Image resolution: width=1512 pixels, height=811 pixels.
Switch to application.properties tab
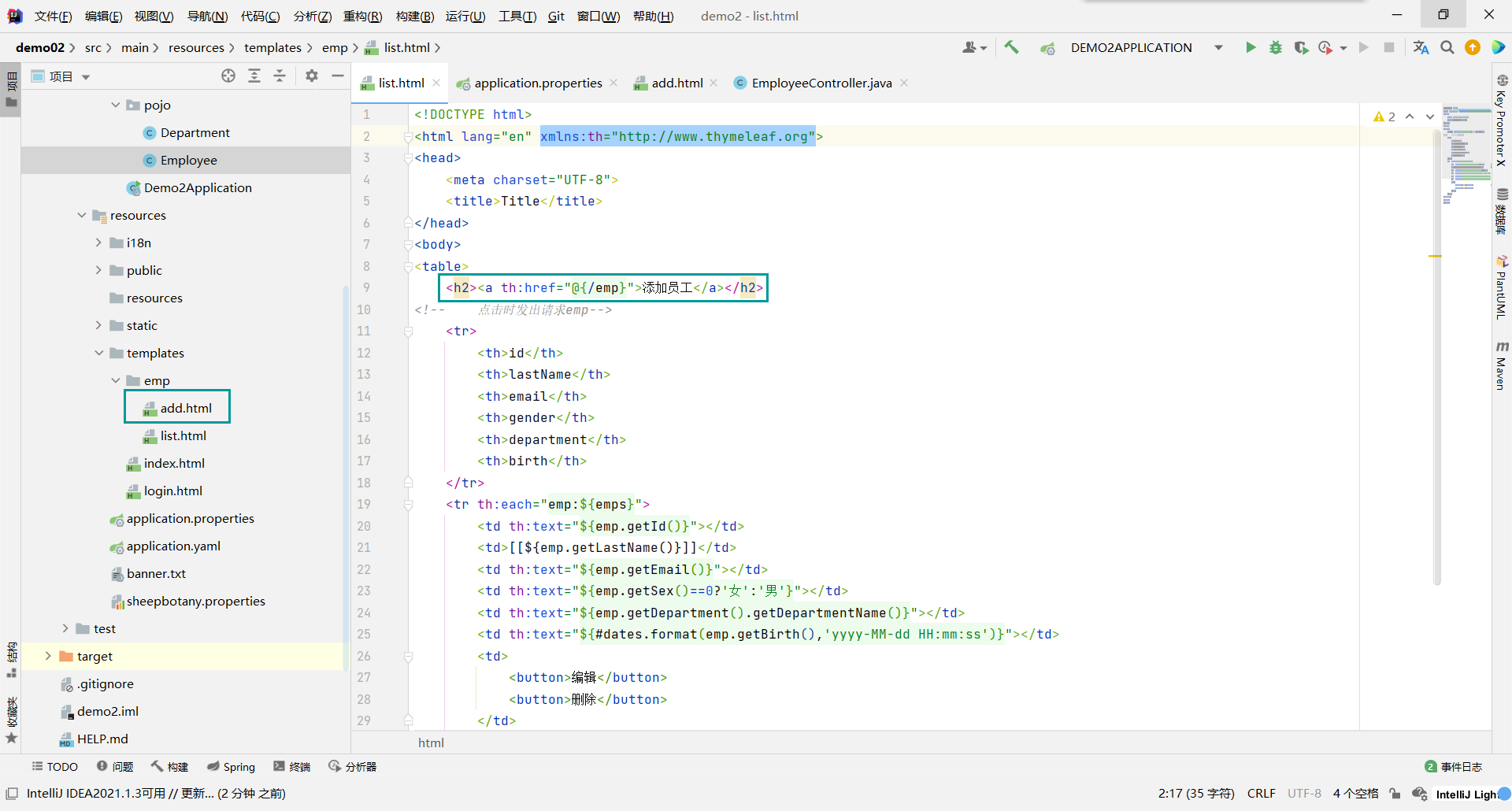538,83
